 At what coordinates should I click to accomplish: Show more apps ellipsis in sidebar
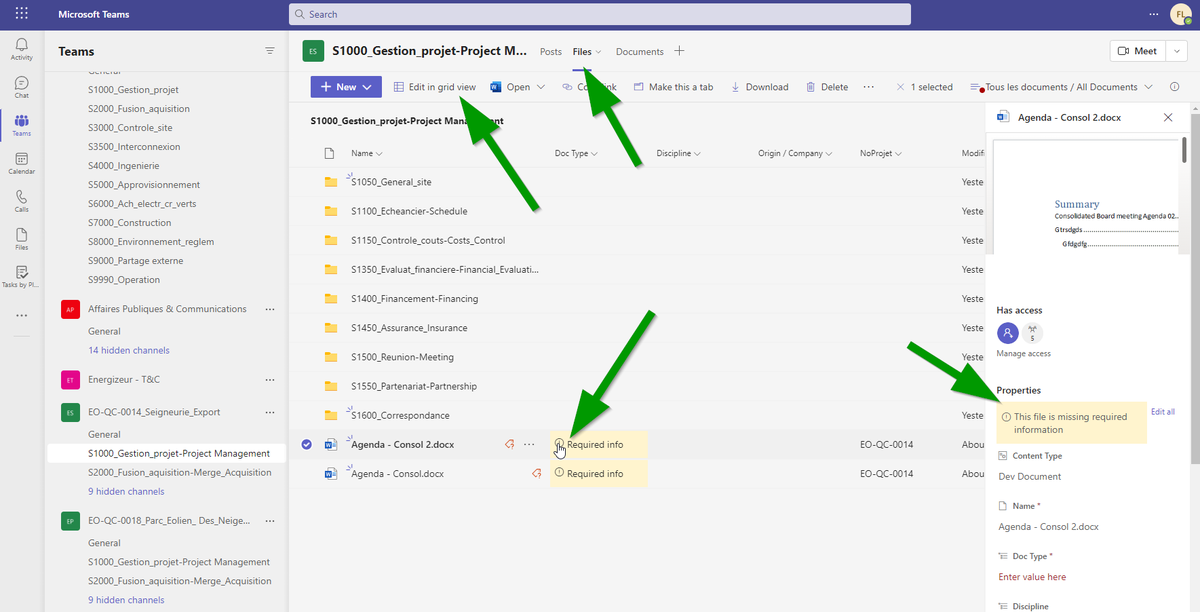(x=22, y=316)
